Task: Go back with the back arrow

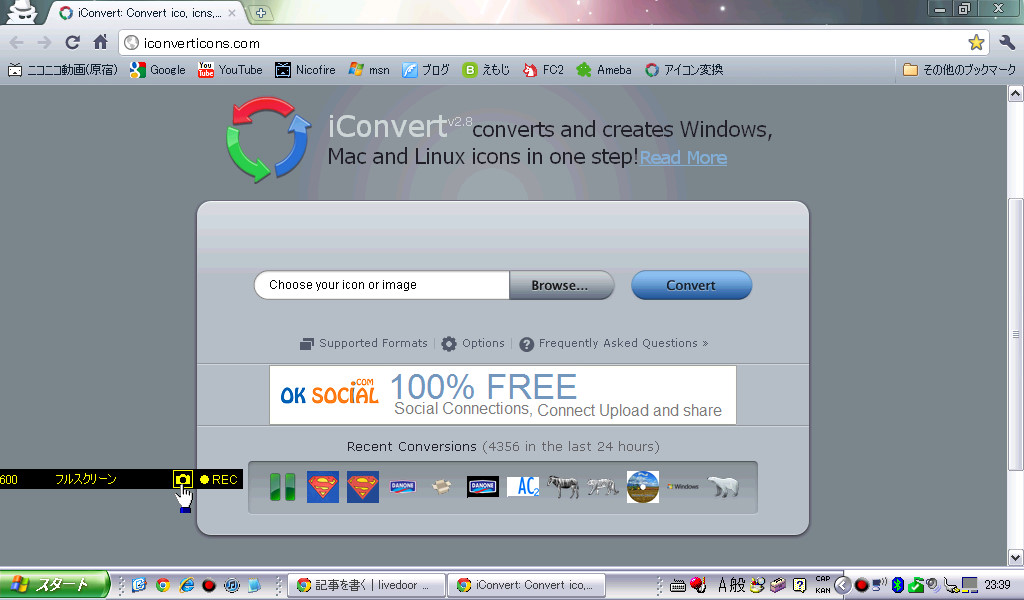Action: [16, 43]
